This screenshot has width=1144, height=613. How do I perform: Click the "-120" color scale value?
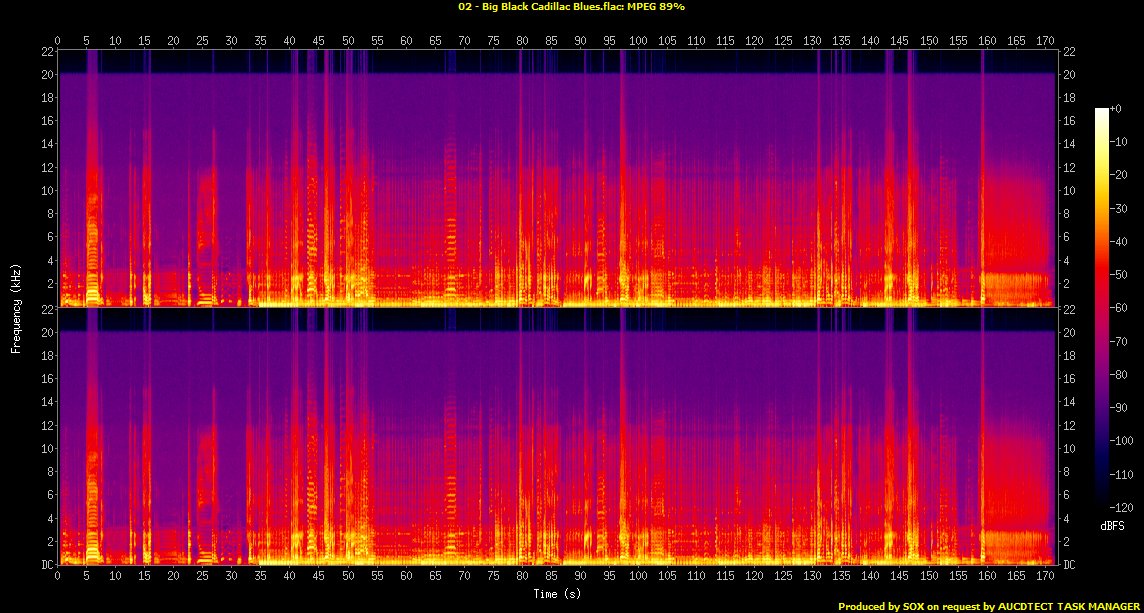[1120, 506]
